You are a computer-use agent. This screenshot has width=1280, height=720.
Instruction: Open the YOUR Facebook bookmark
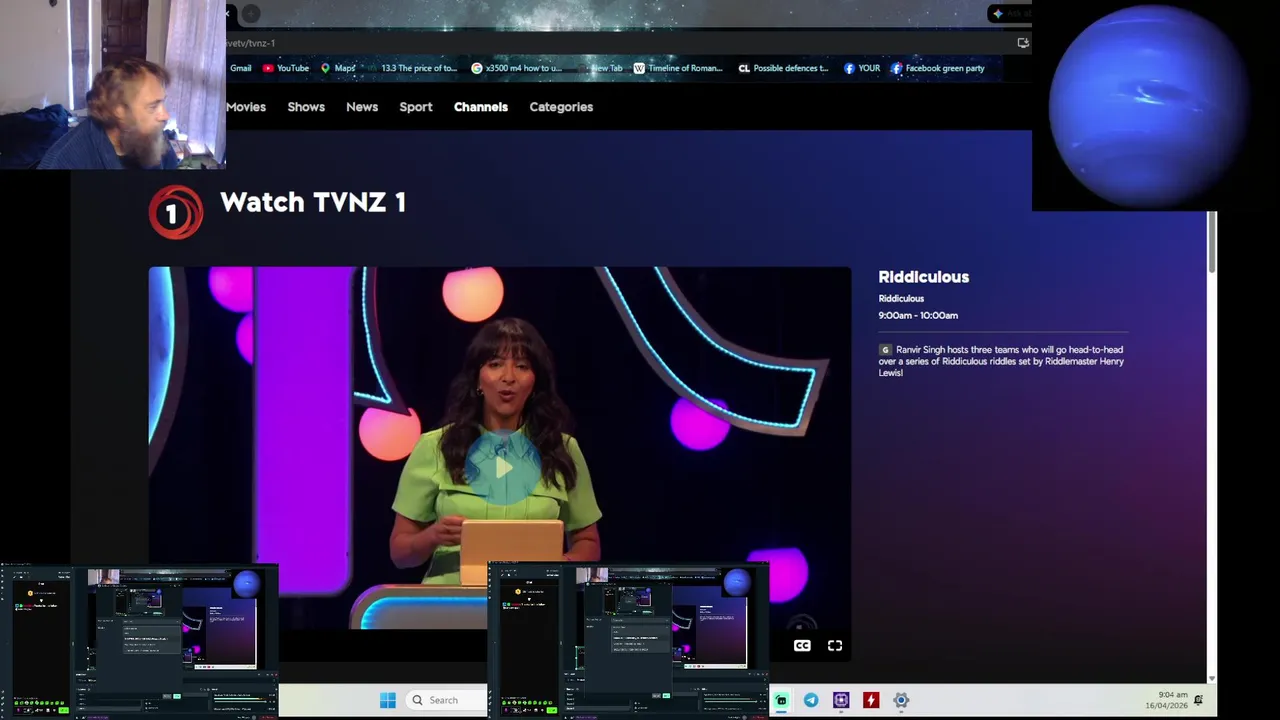(x=862, y=68)
